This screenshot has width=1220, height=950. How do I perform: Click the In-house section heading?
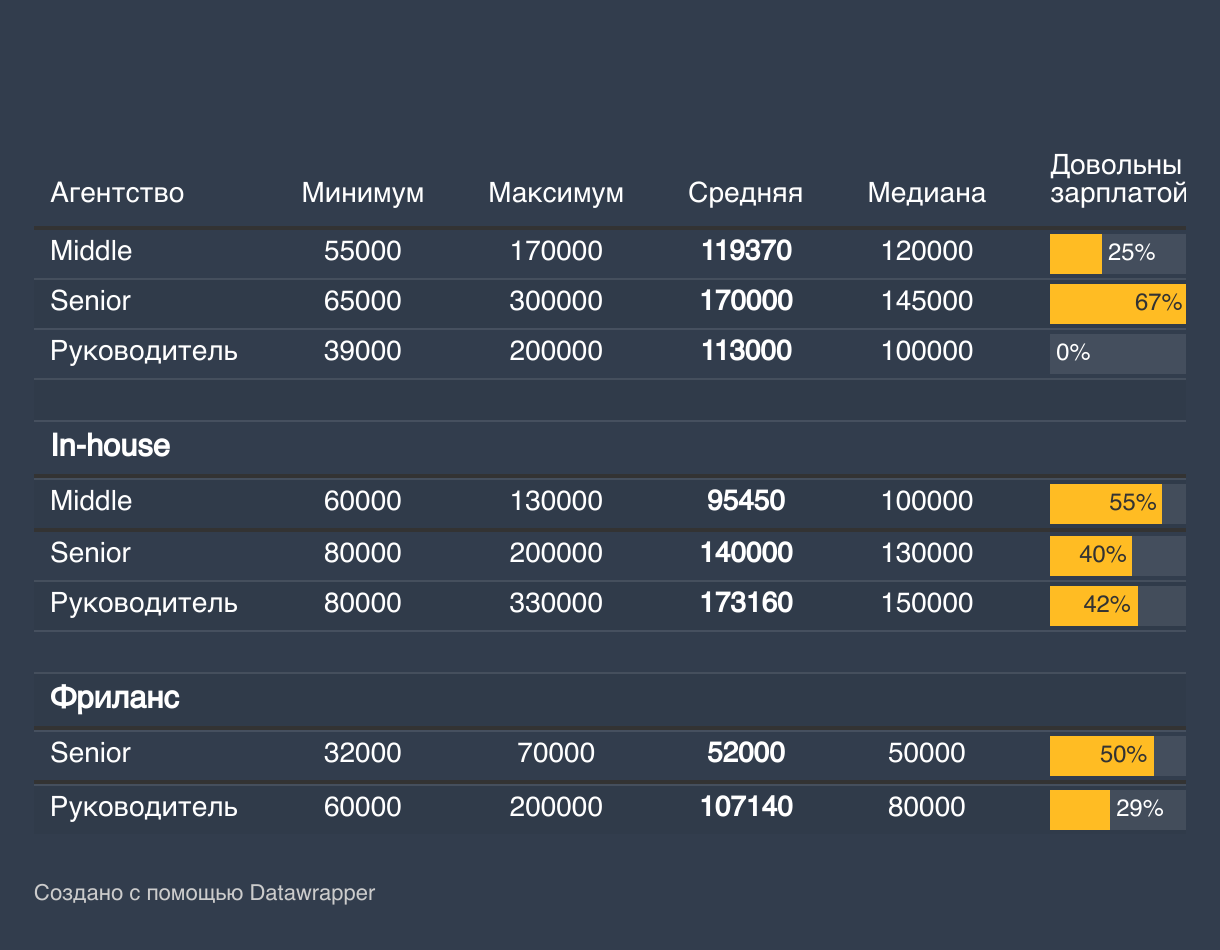[110, 446]
